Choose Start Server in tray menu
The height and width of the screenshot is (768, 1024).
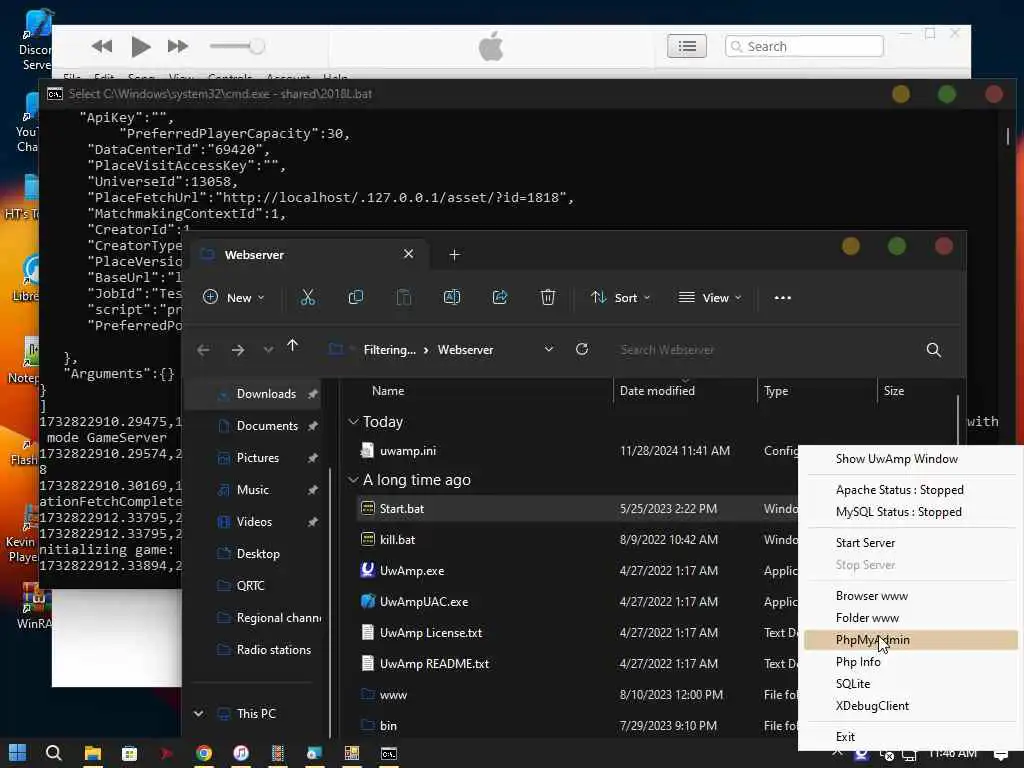(x=865, y=543)
